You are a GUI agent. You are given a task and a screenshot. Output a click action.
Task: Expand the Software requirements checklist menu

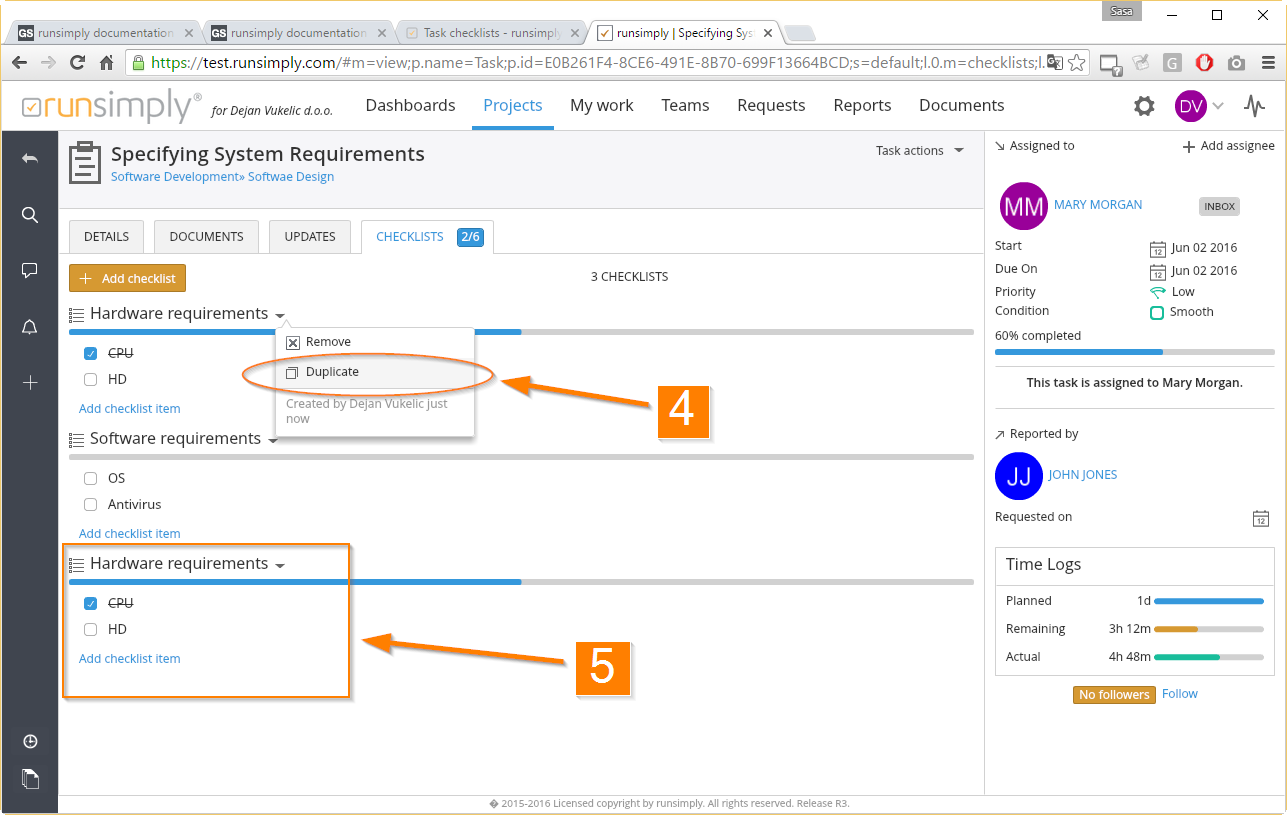point(273,441)
